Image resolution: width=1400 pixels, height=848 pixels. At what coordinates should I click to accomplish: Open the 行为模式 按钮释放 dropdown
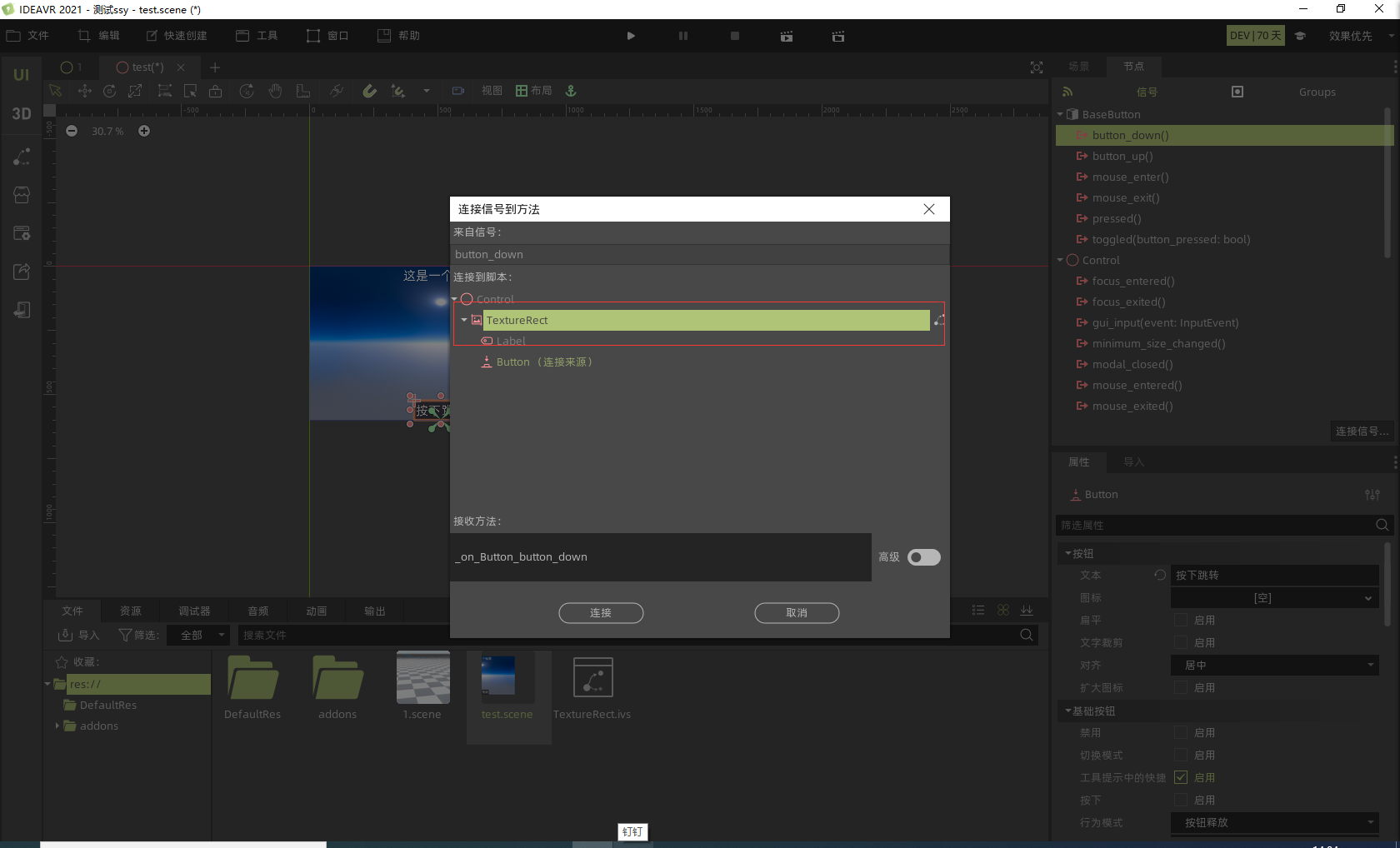coord(1274,823)
